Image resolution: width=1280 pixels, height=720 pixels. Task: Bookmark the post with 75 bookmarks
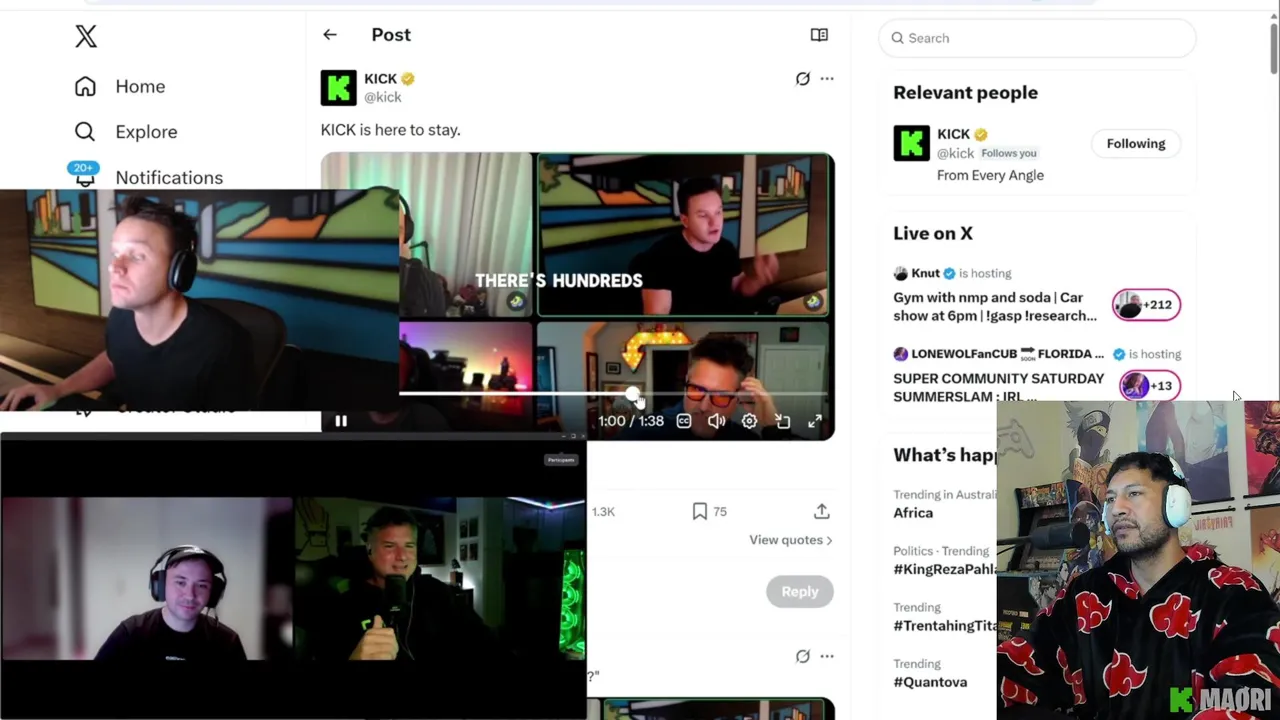pyautogui.click(x=700, y=512)
